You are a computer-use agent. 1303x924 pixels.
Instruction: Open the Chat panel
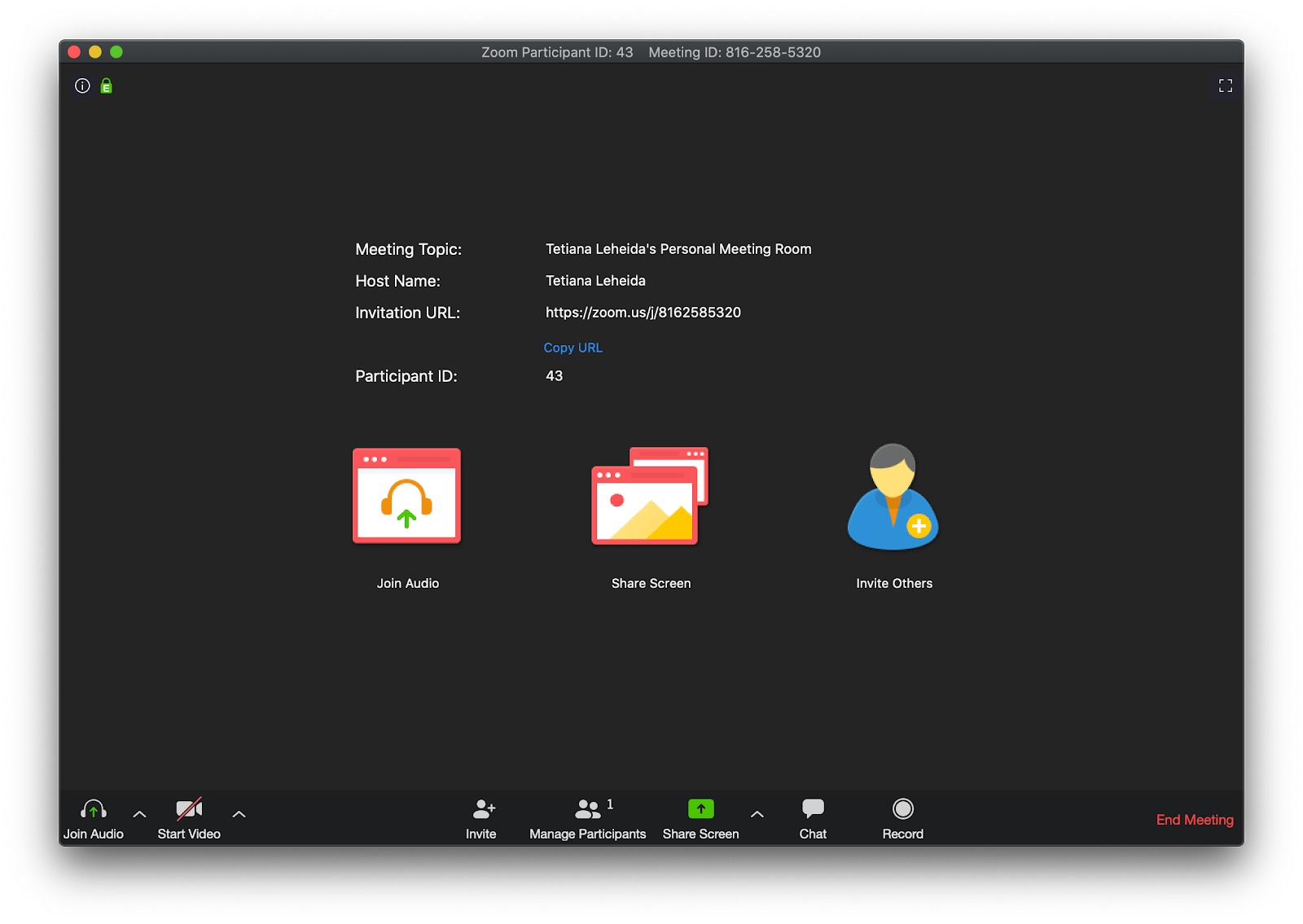pyautogui.click(x=813, y=818)
